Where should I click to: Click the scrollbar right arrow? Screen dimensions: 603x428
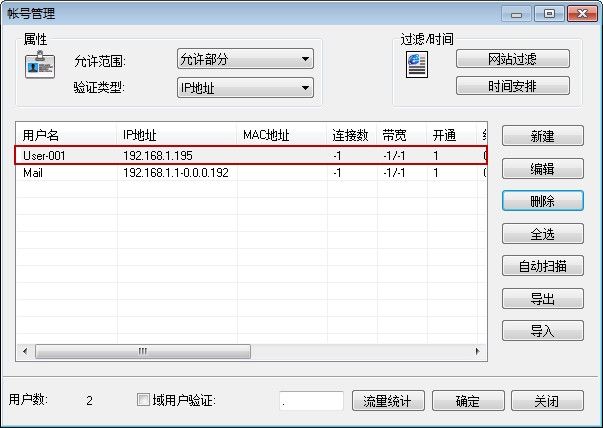[478, 351]
